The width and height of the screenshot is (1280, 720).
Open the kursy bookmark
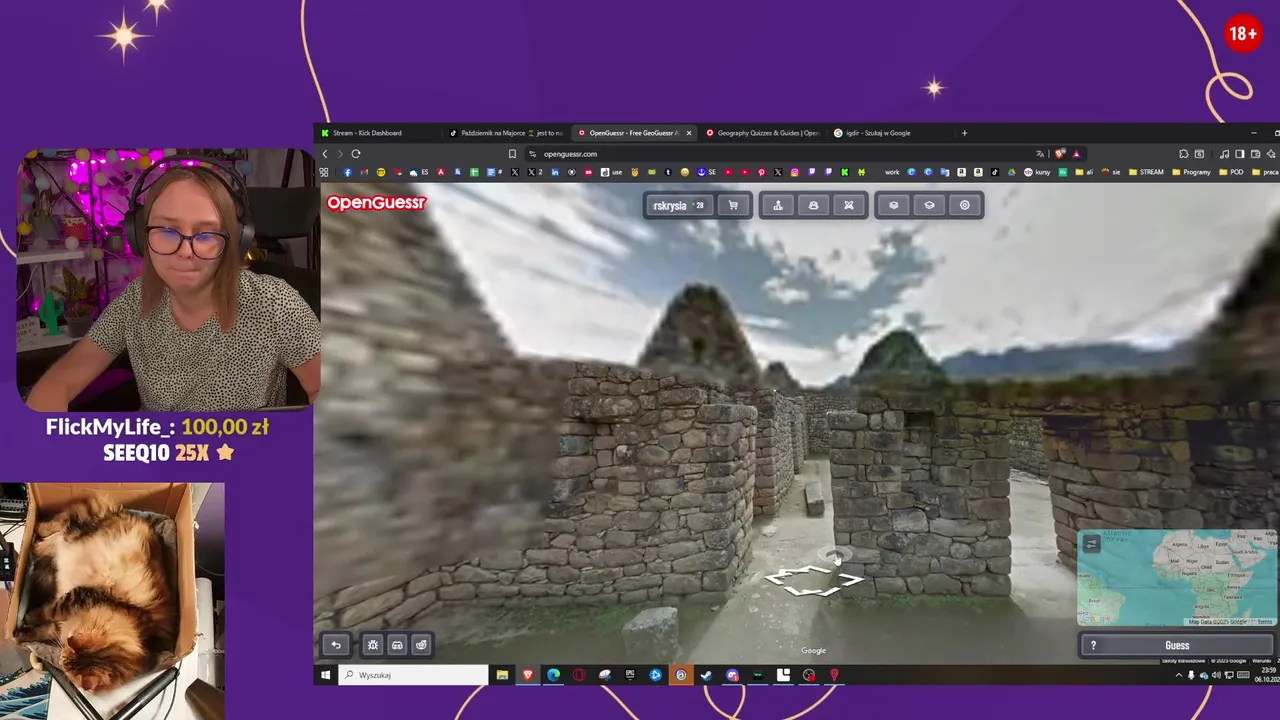[x=1037, y=172]
